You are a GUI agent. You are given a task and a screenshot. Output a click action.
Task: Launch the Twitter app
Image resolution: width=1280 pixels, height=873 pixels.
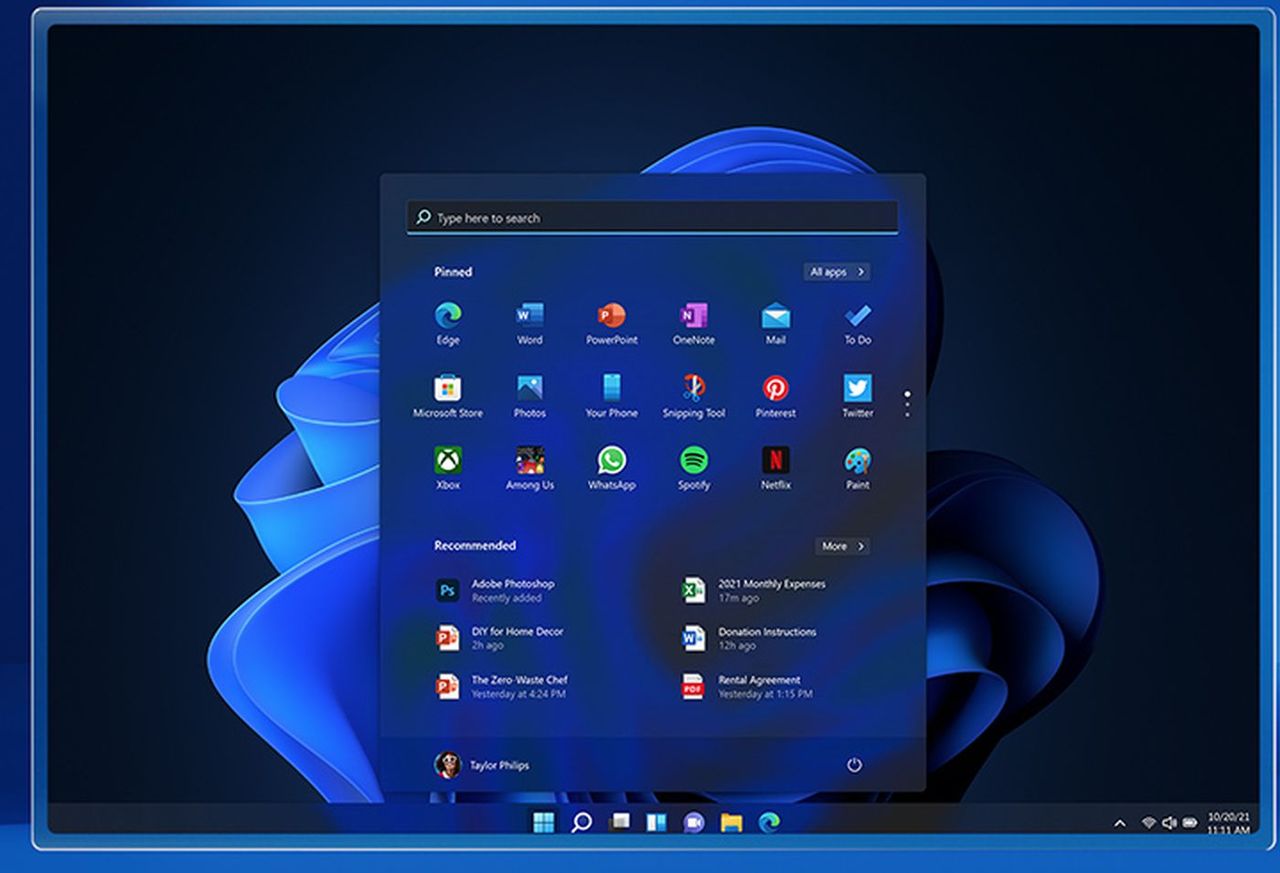click(x=857, y=397)
